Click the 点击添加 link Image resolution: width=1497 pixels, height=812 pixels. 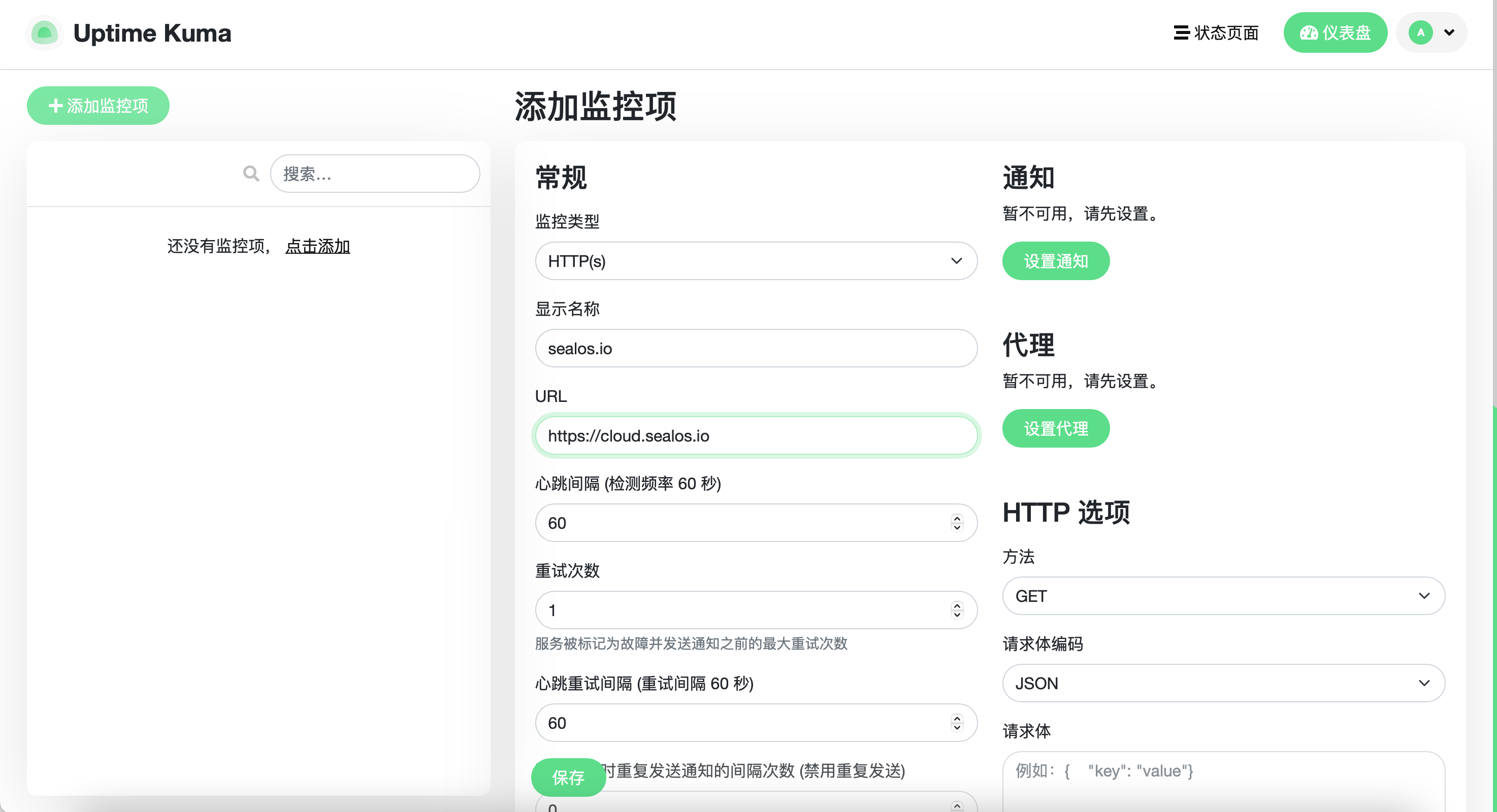click(x=318, y=246)
